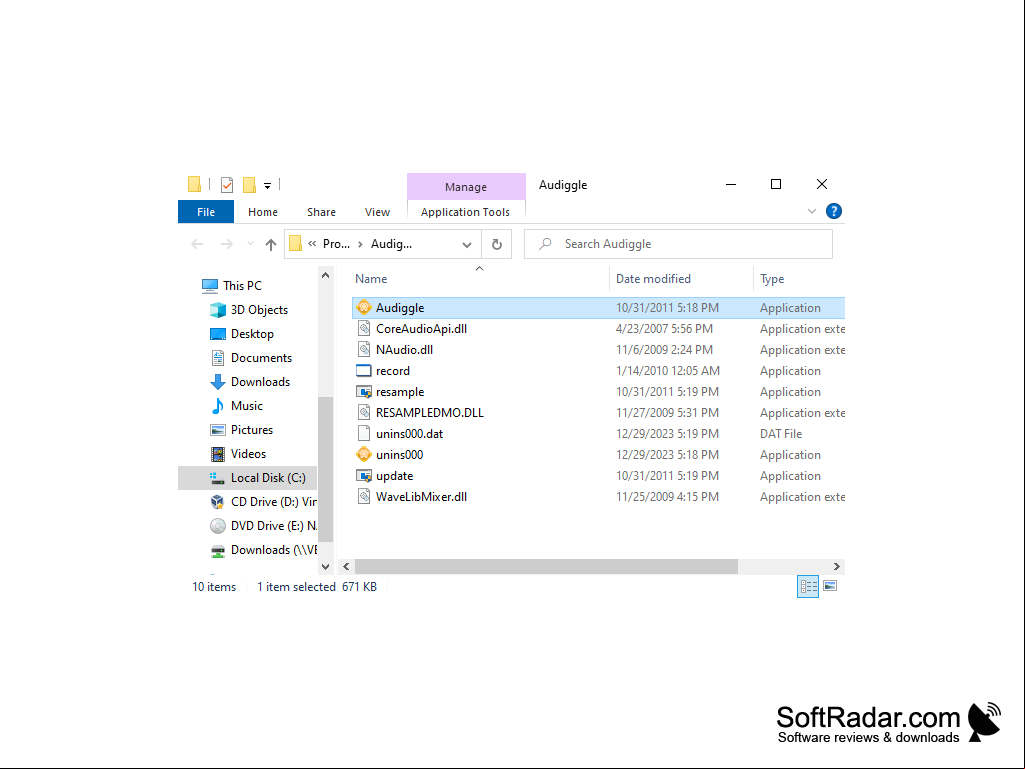This screenshot has height=769, width=1025.
Task: Click the horizontal scrollbar right arrow
Action: click(x=836, y=566)
